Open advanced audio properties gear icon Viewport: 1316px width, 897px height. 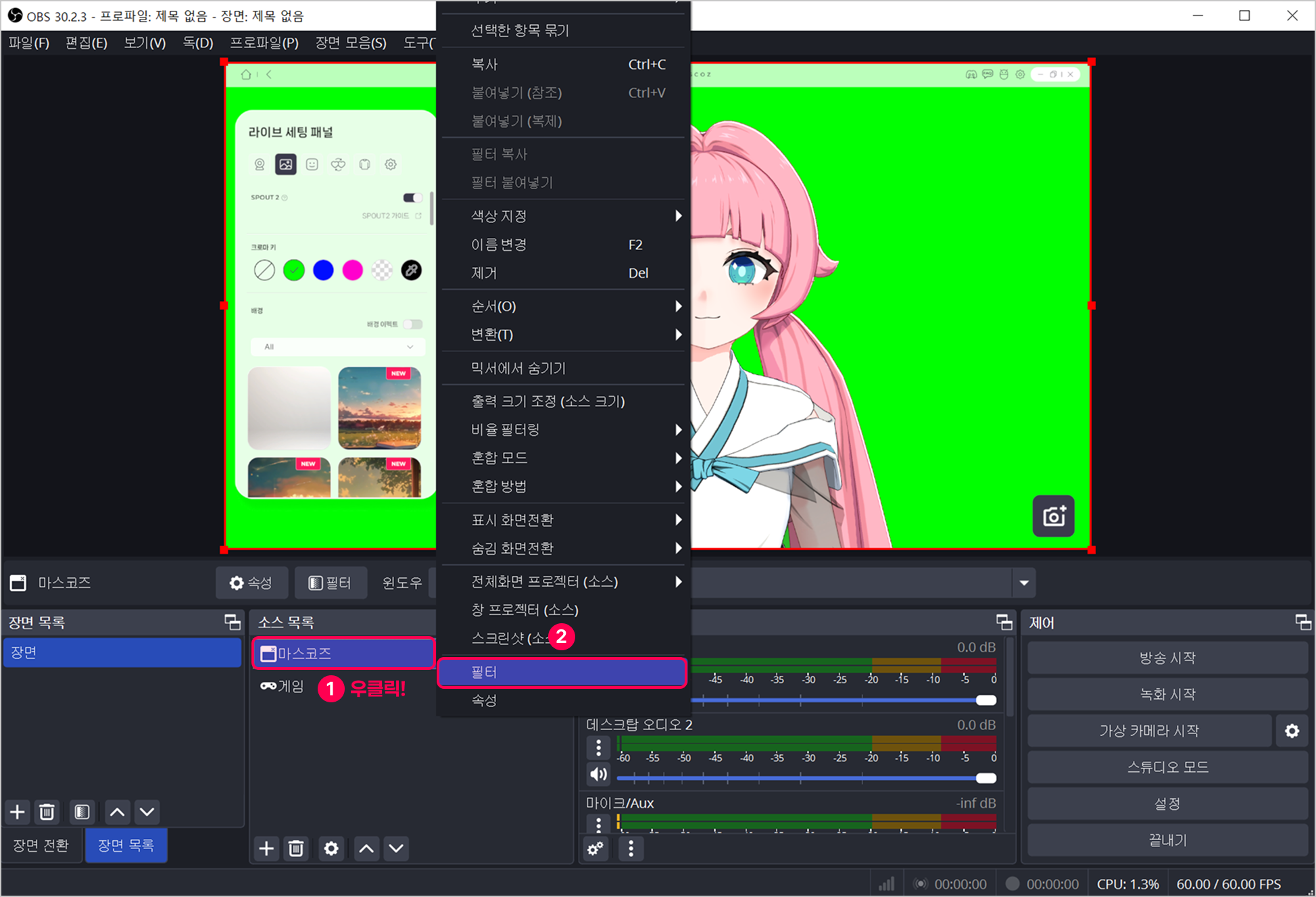(x=595, y=848)
